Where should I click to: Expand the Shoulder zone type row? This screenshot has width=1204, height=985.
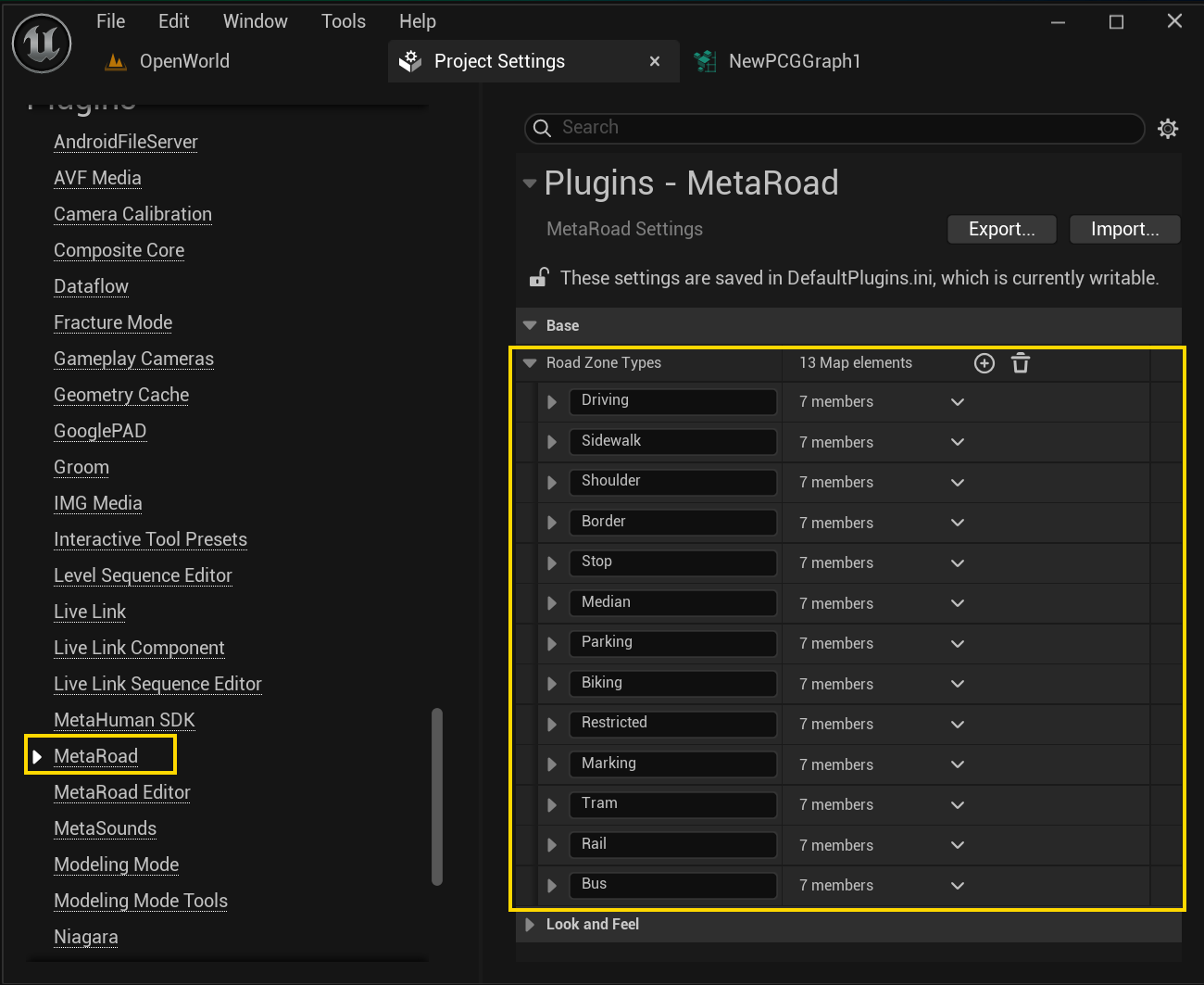[x=552, y=483]
